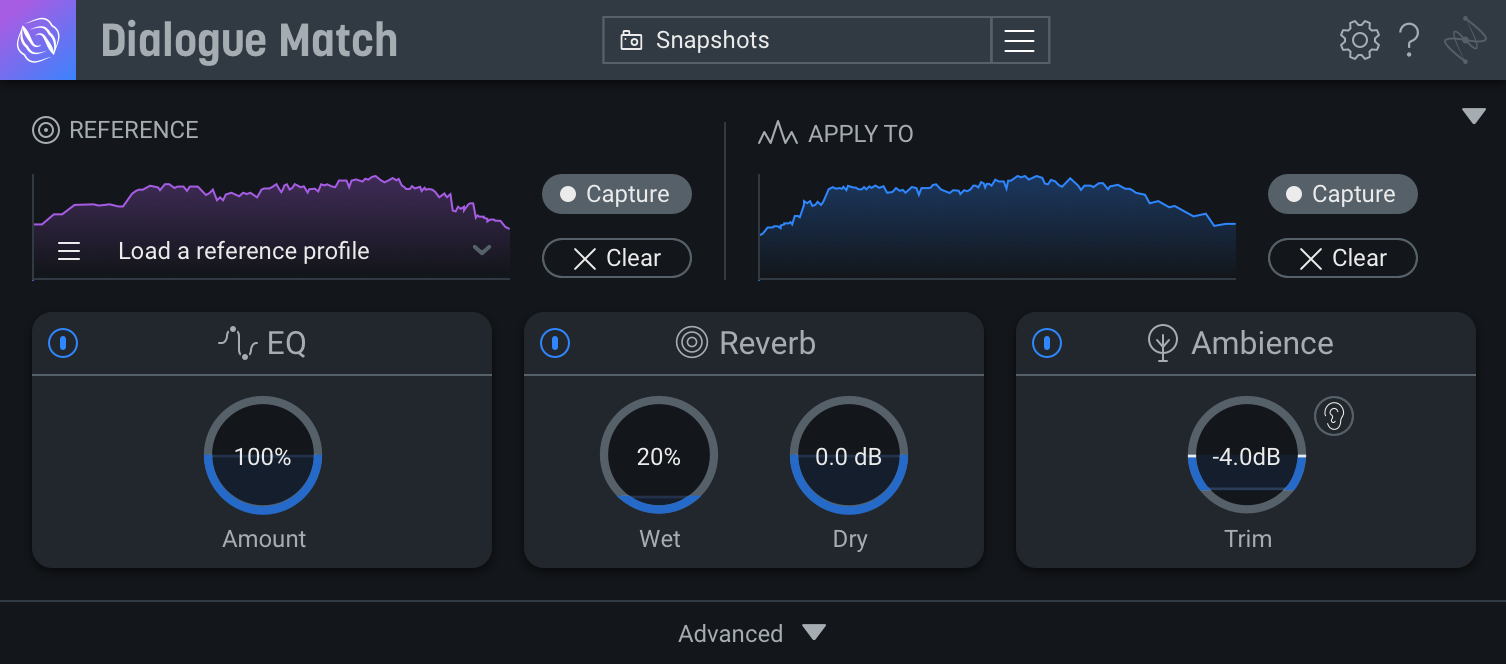Clear the Apply To capture
Image resolution: width=1506 pixels, height=664 pixels.
point(1342,258)
